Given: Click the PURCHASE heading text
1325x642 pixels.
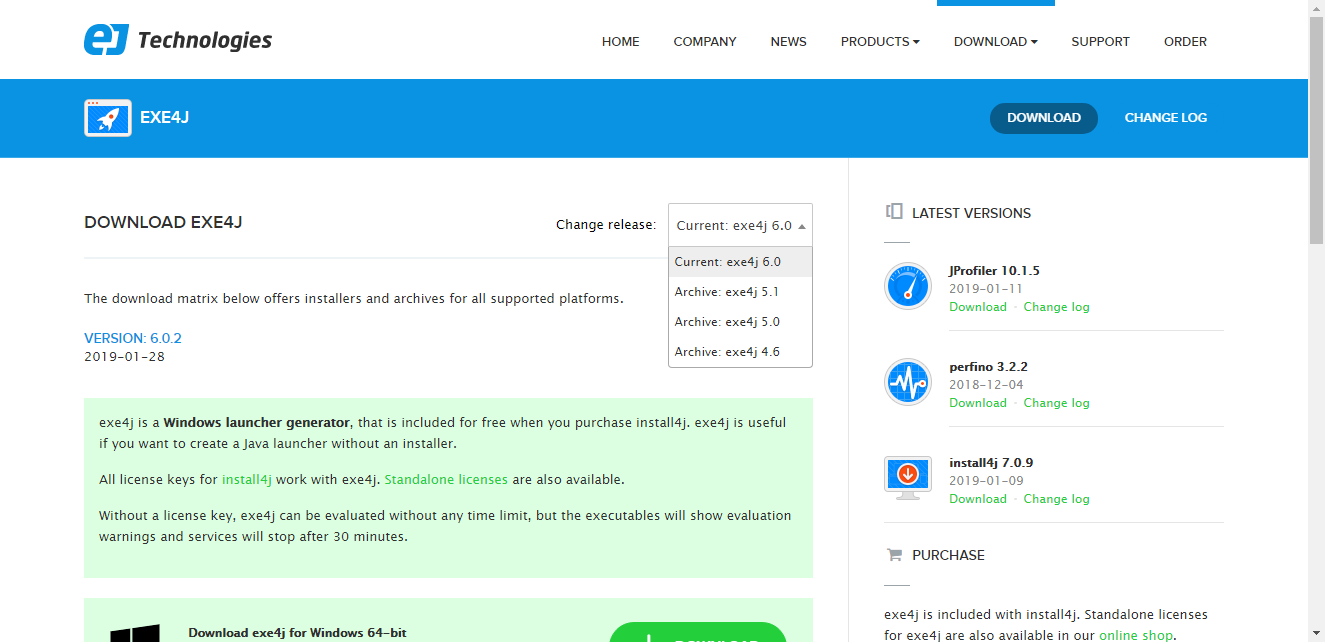Looking at the screenshot, I should click(948, 555).
